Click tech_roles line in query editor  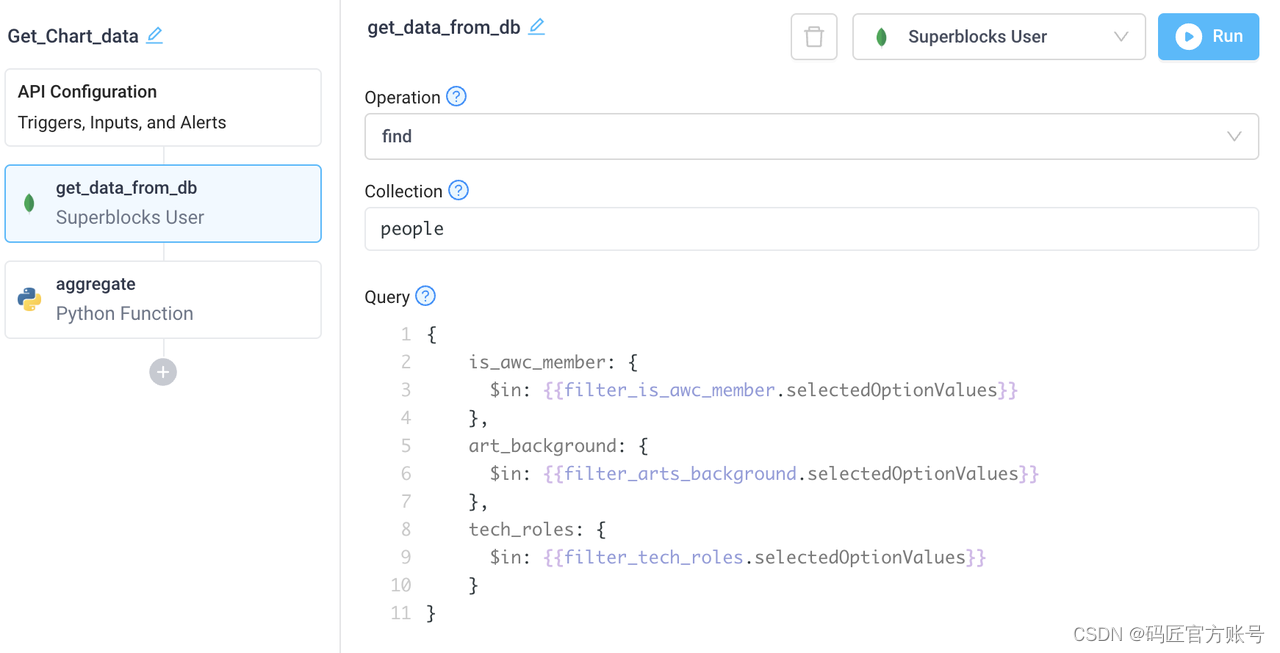click(537, 529)
